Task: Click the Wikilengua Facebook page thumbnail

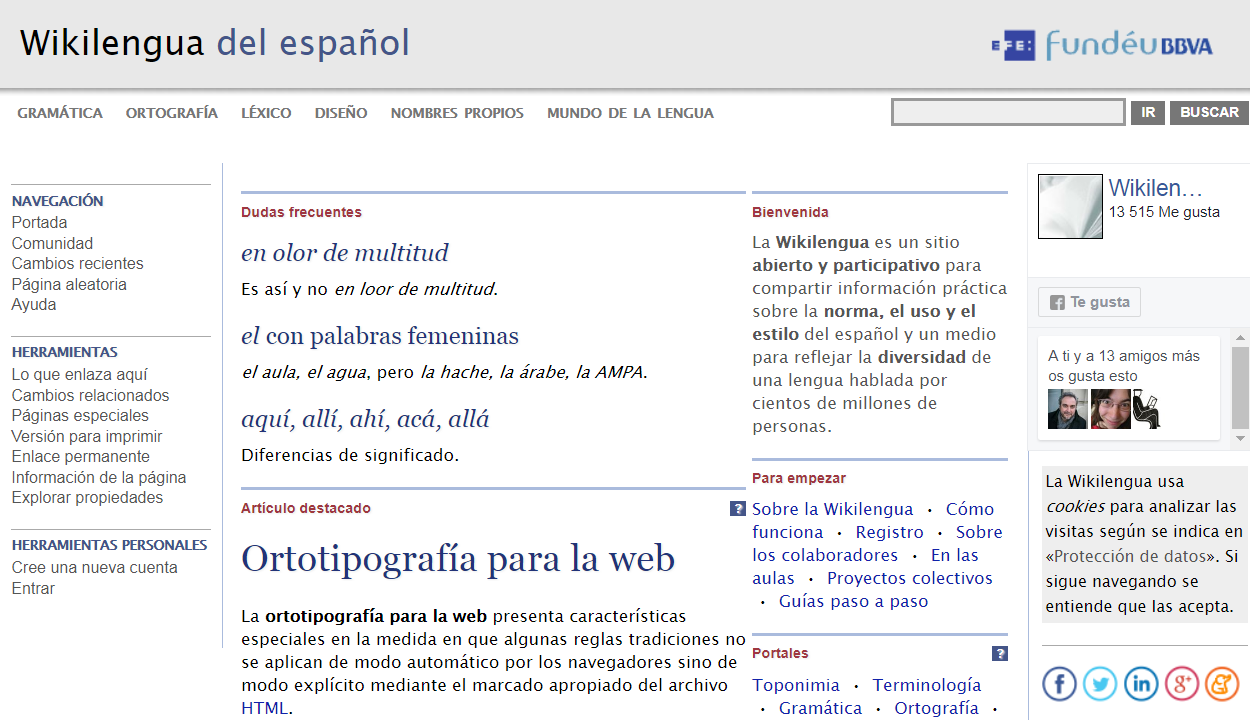Action: point(1070,207)
